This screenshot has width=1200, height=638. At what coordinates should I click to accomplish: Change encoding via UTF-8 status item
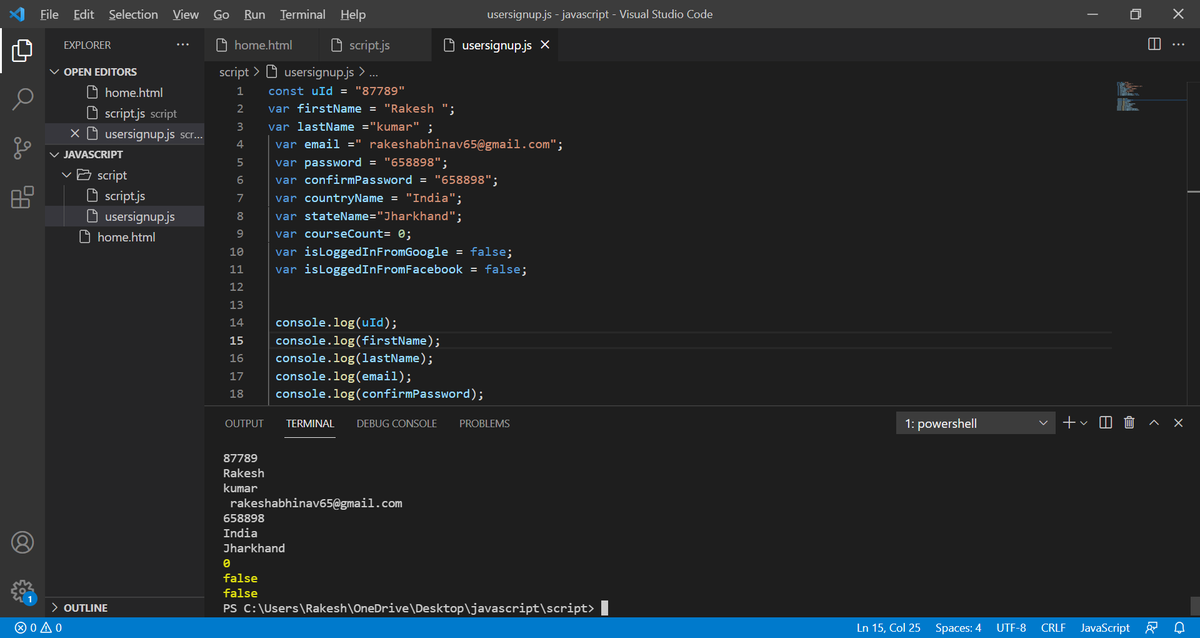tap(1011, 628)
